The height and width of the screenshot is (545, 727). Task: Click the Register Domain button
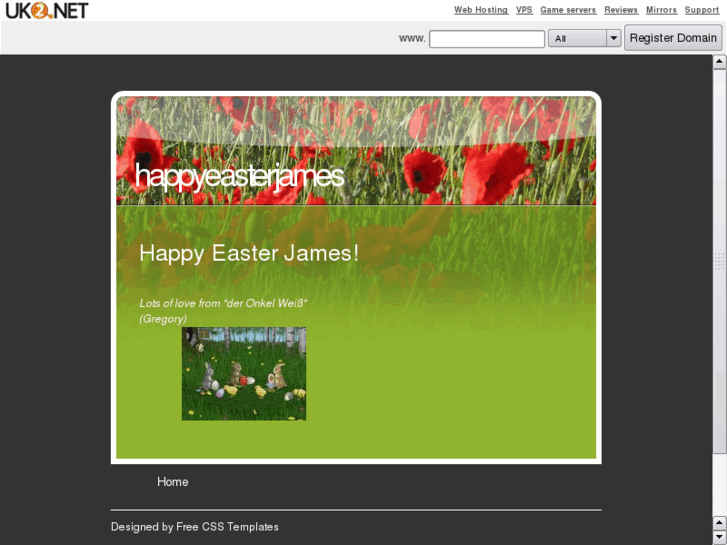(673, 38)
